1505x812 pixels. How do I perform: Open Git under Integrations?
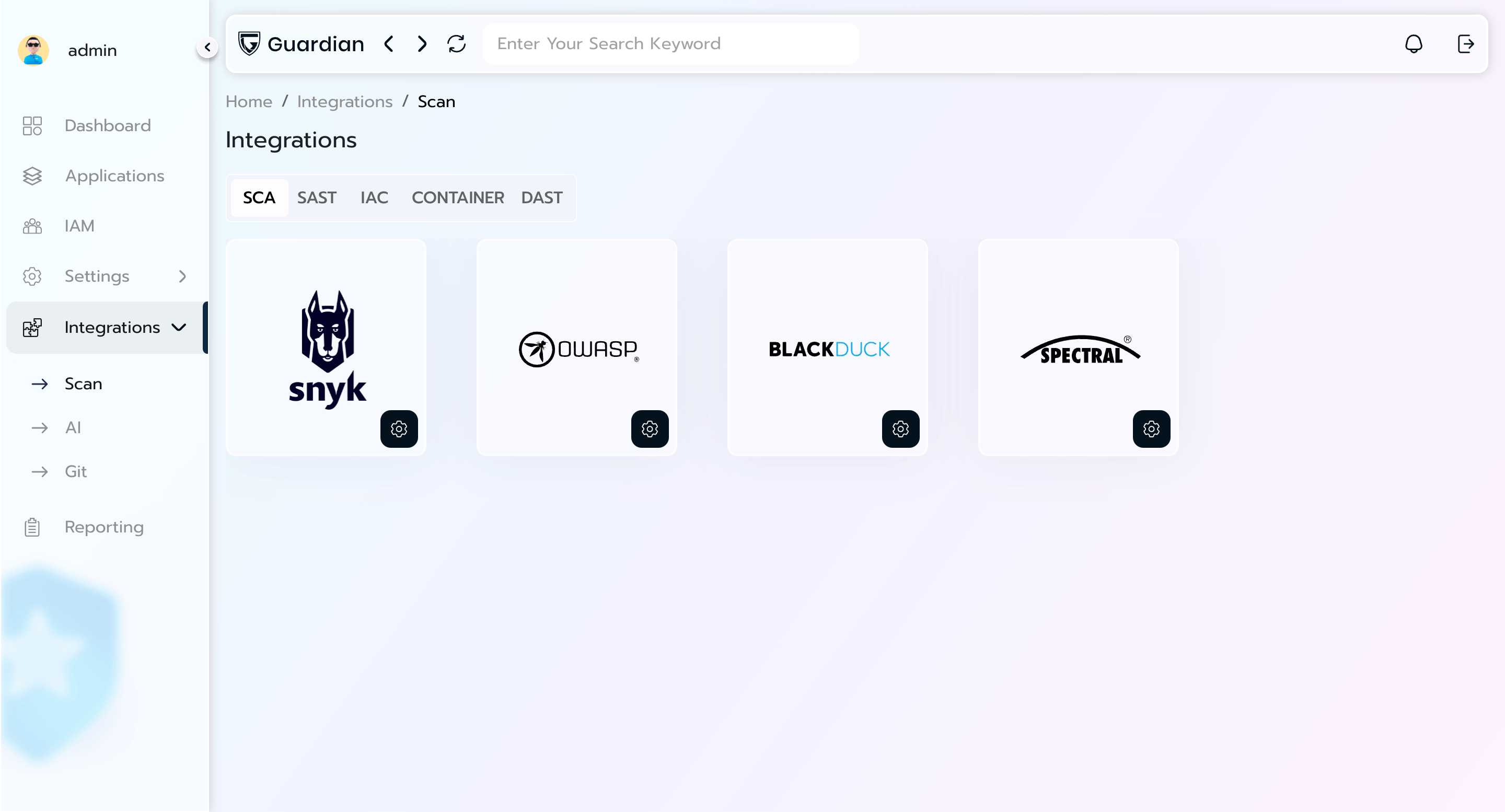pyautogui.click(x=75, y=471)
